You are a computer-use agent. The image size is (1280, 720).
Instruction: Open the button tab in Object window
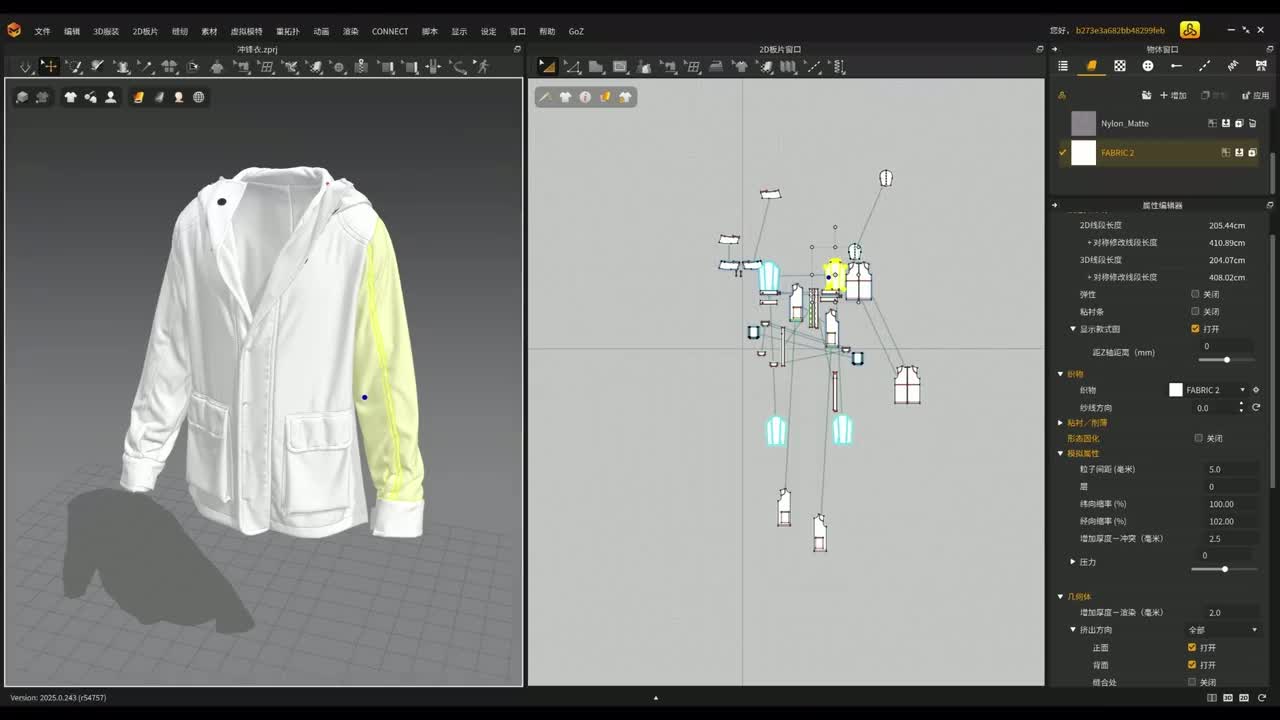click(x=1148, y=66)
